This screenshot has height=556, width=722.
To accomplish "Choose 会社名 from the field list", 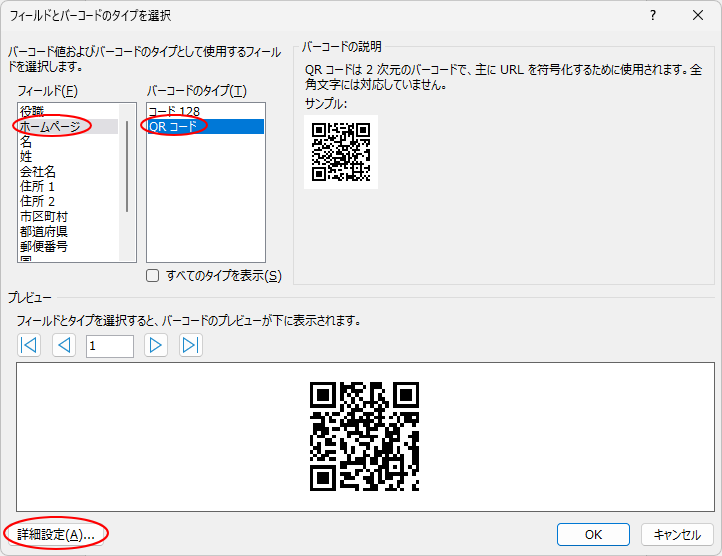I will point(38,171).
